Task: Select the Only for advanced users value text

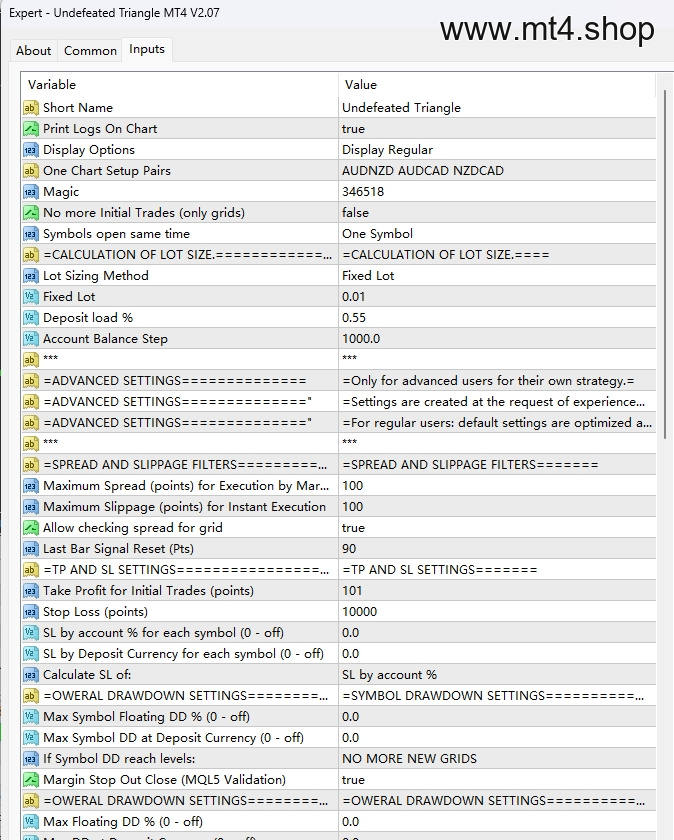Action: 488,381
